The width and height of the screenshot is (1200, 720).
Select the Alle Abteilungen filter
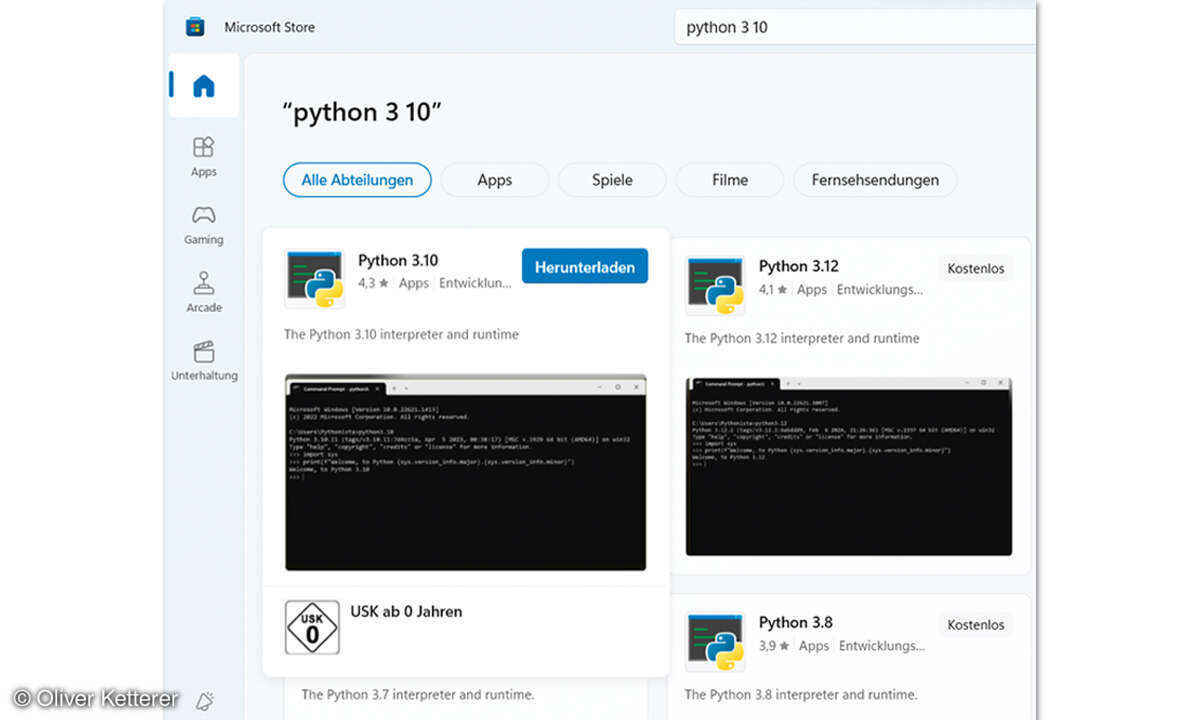[x=357, y=180]
